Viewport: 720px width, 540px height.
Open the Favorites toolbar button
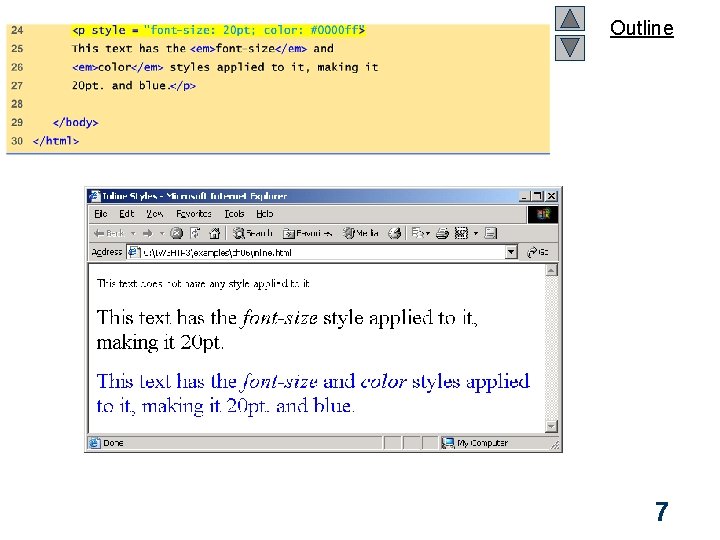point(307,233)
